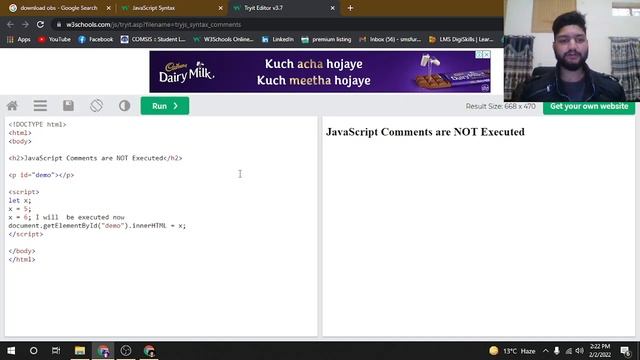Click the result heading JavaScript Comments are NOT Executed
Image resolution: width=640 pixels, height=360 pixels.
pos(425,132)
